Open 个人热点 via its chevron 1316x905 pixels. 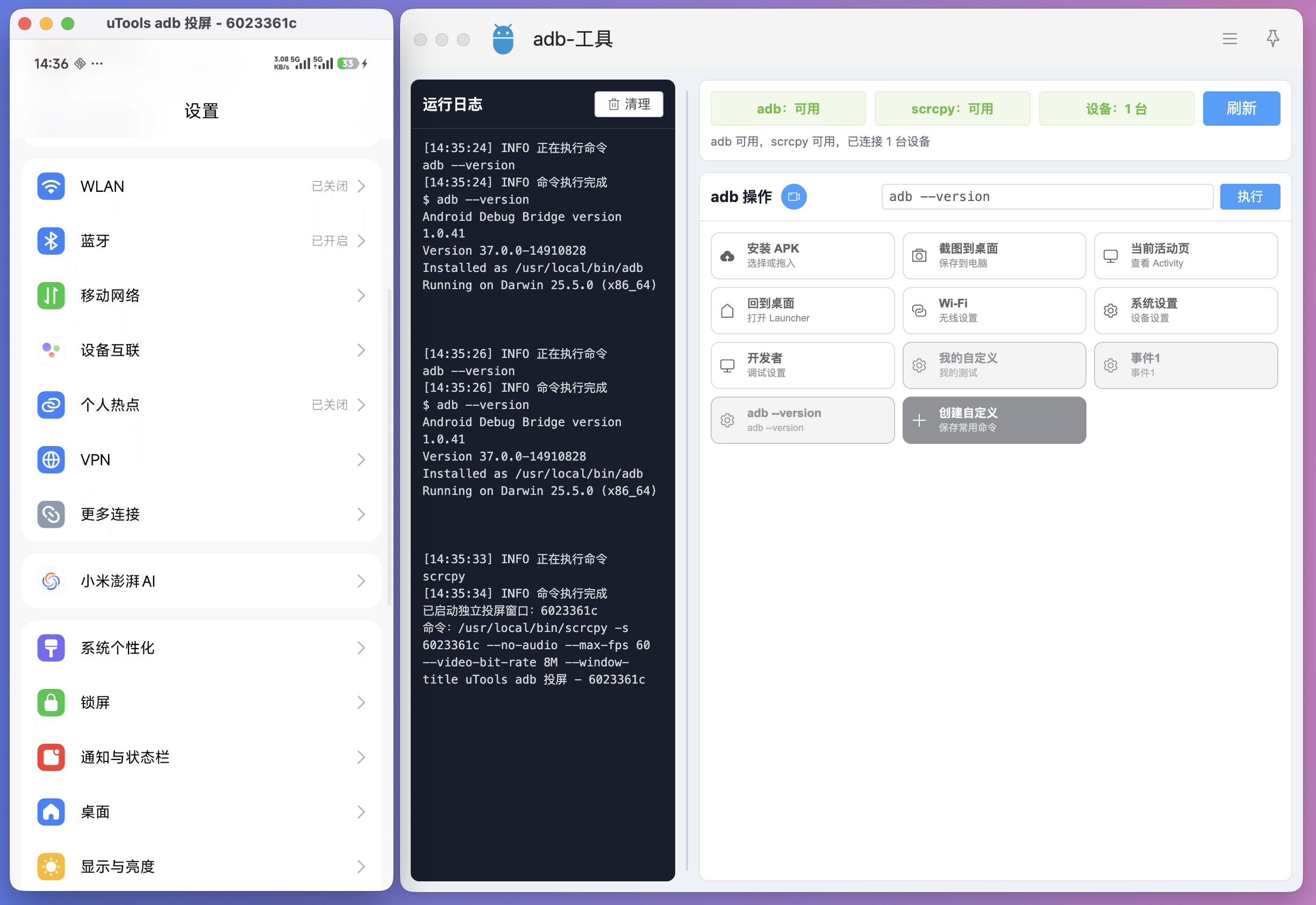pyautogui.click(x=361, y=405)
